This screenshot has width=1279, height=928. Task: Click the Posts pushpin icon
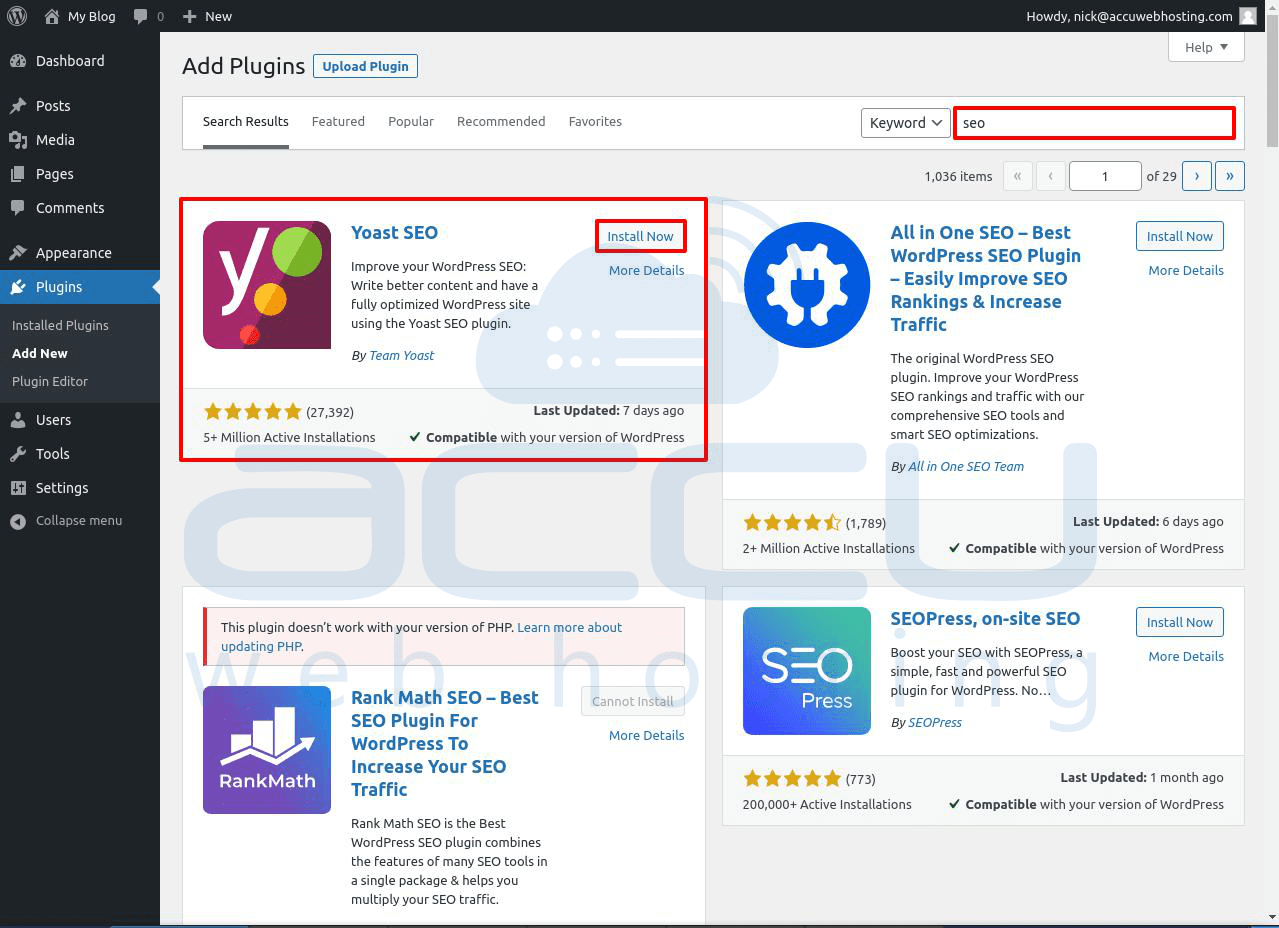pyautogui.click(x=18, y=106)
